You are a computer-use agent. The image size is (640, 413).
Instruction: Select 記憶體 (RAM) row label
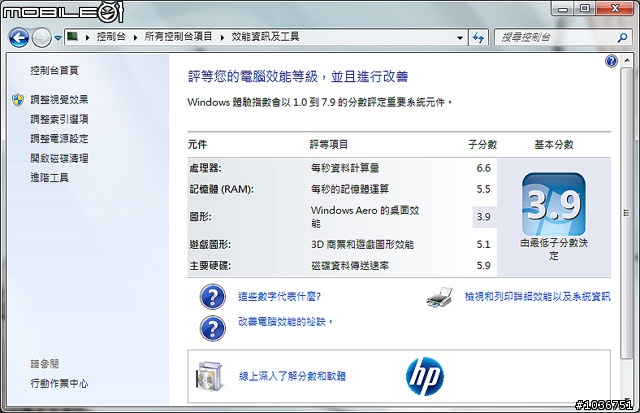click(222, 189)
